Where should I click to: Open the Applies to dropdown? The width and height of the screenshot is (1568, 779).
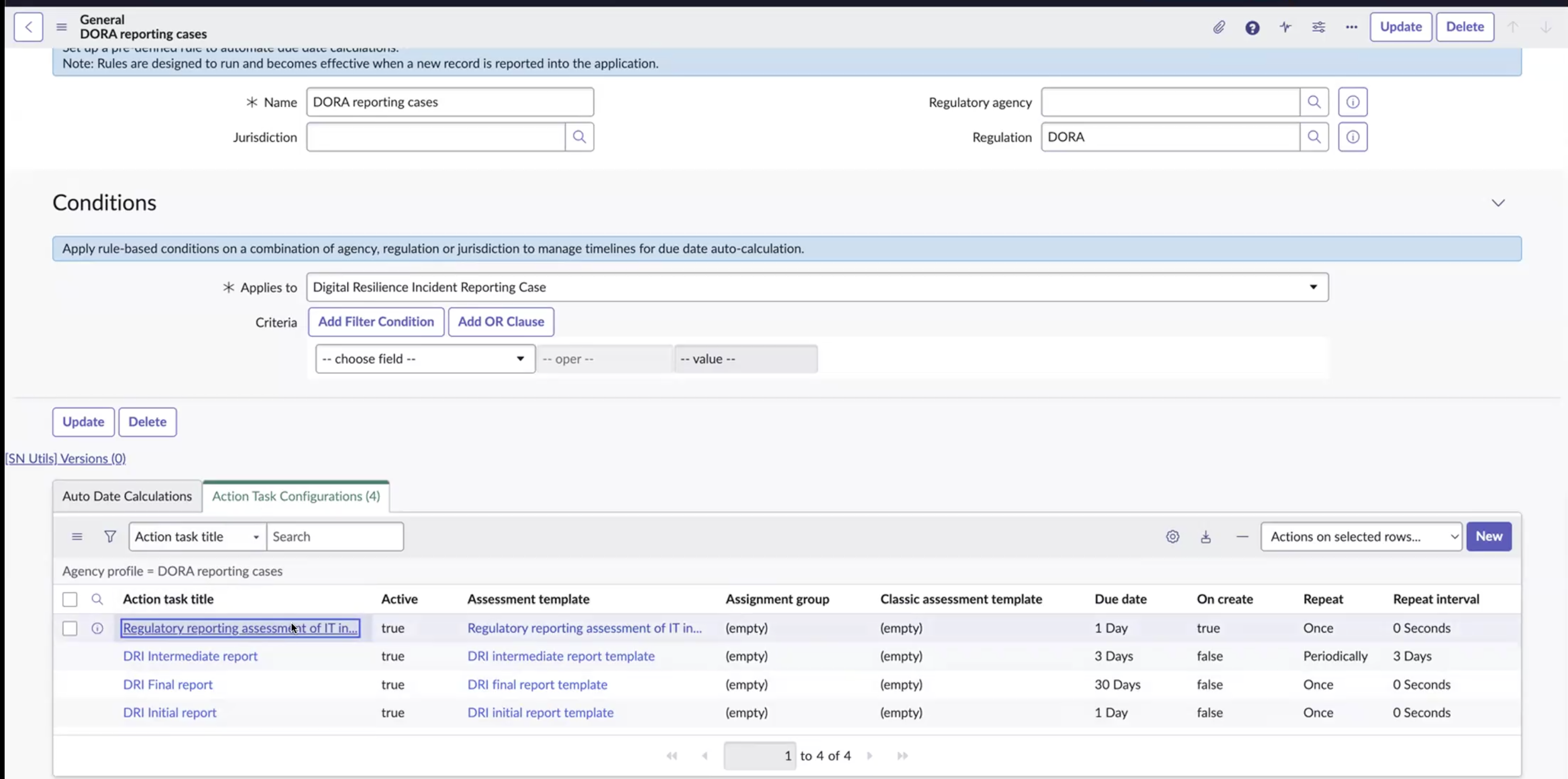[x=817, y=286]
